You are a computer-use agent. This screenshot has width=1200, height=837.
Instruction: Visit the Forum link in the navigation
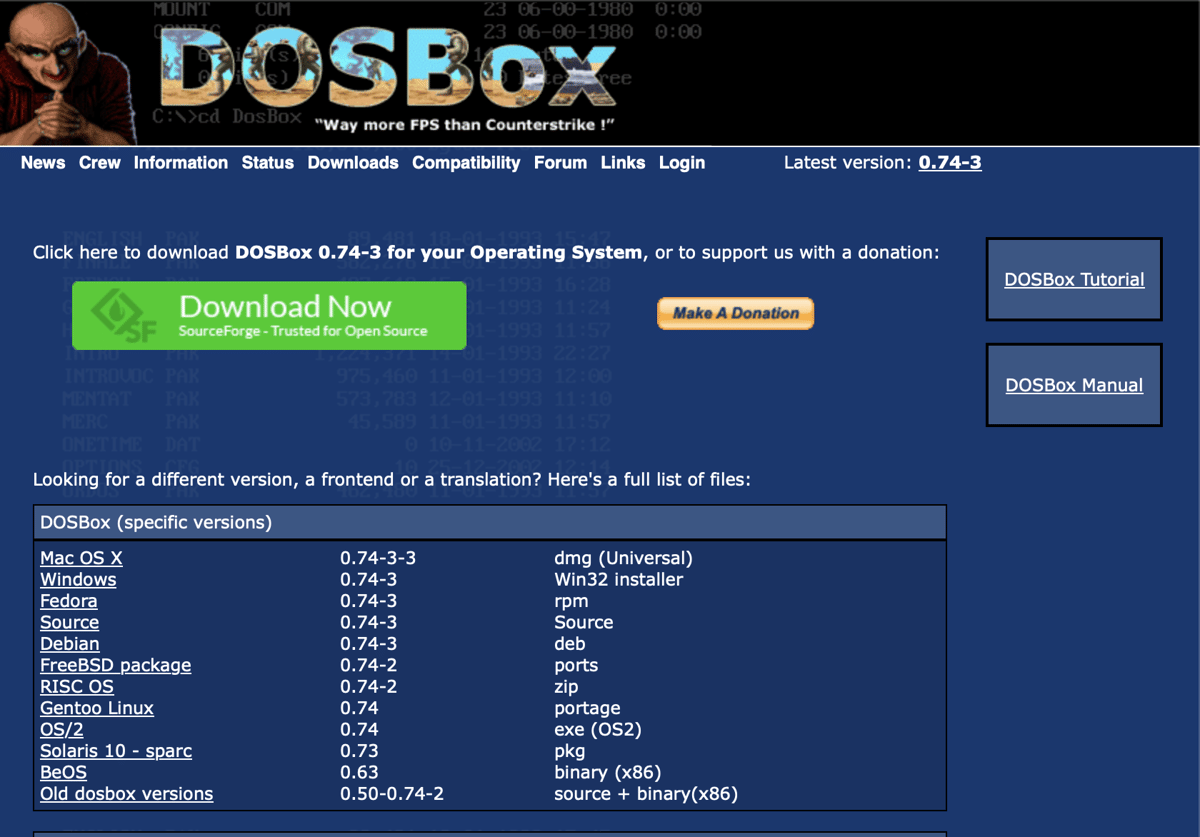[x=561, y=162]
